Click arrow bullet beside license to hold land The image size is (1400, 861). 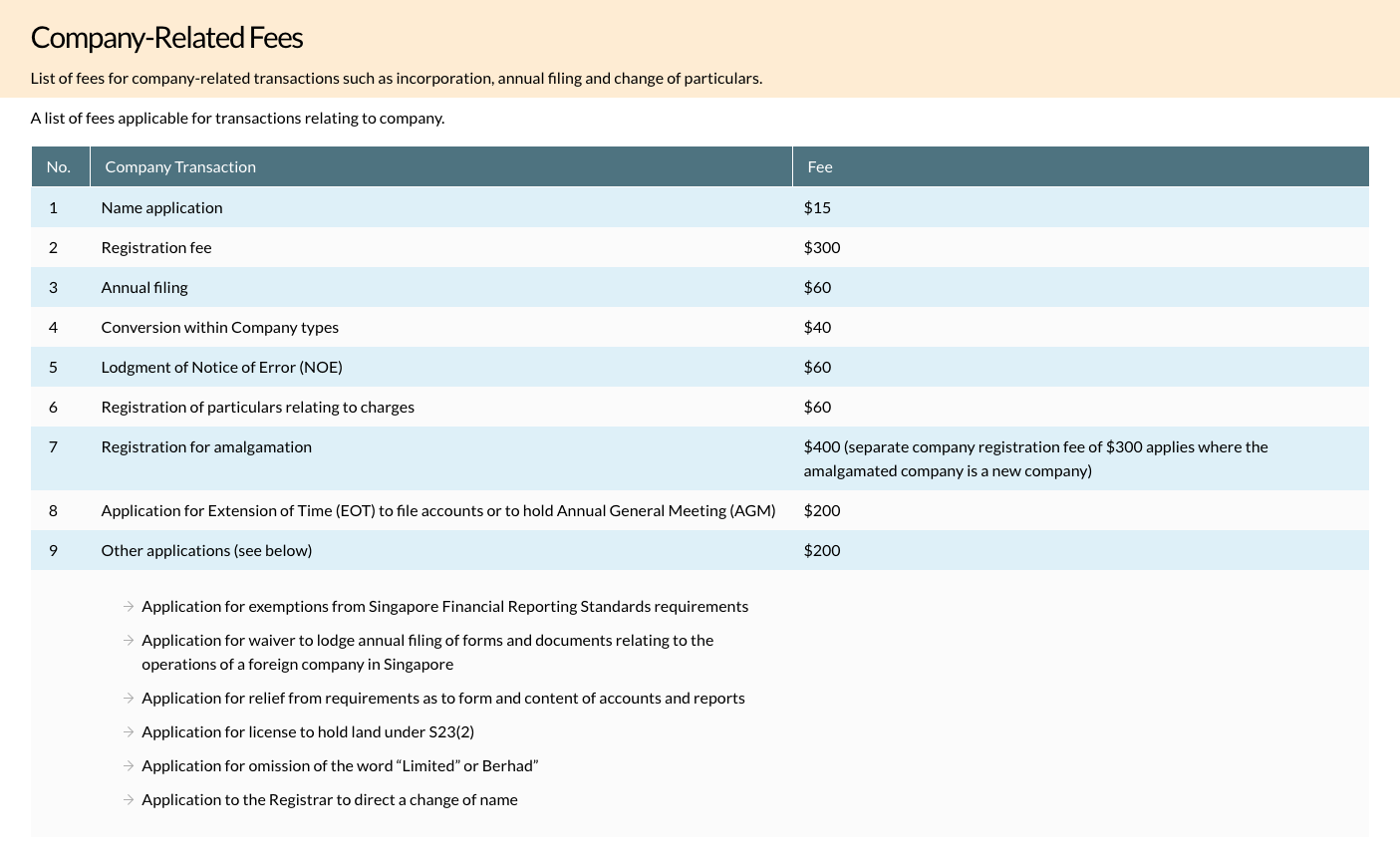pos(129,732)
